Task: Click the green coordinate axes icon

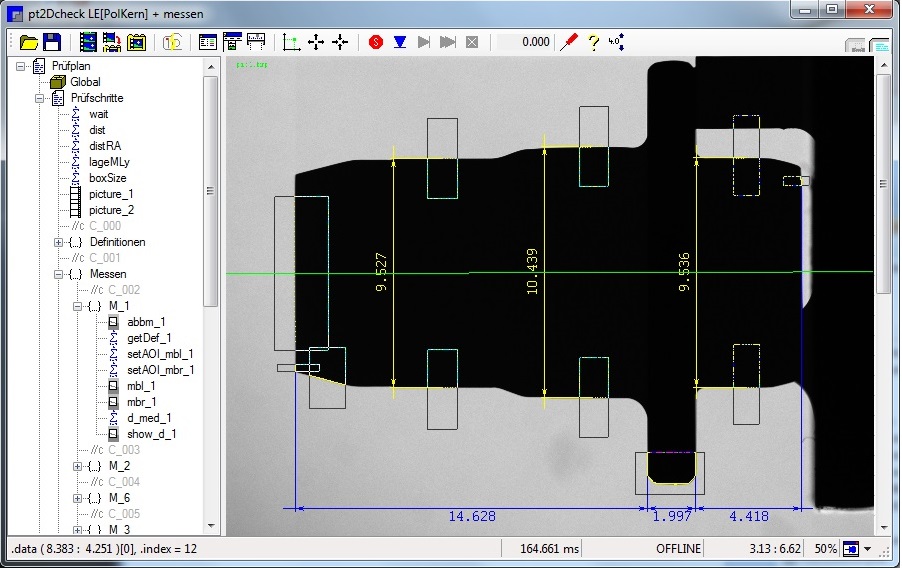Action: pos(292,42)
